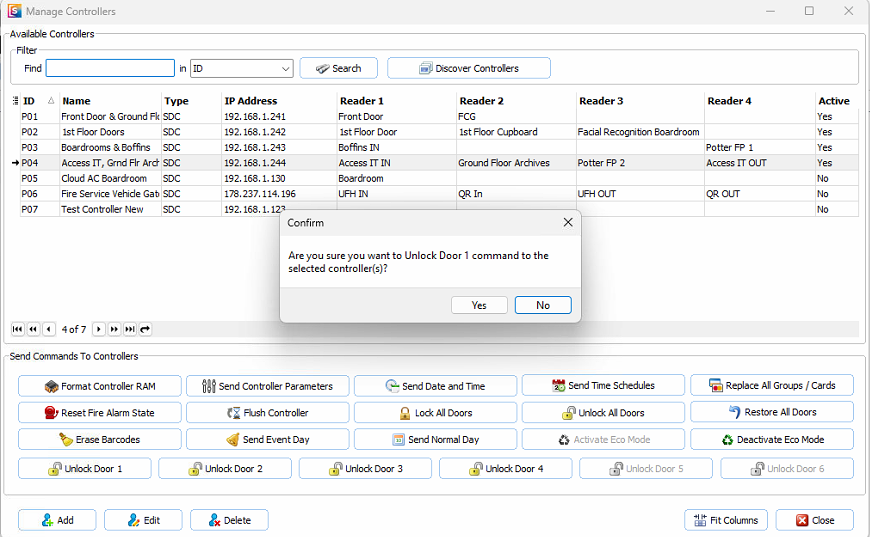Click Unlock Door 1 button

click(85, 469)
